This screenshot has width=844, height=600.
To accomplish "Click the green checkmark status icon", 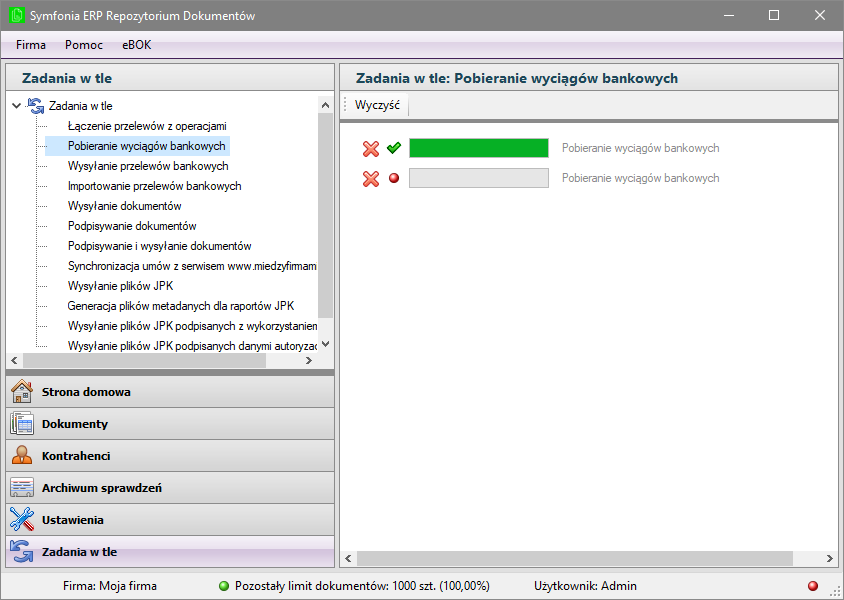I will coord(394,148).
